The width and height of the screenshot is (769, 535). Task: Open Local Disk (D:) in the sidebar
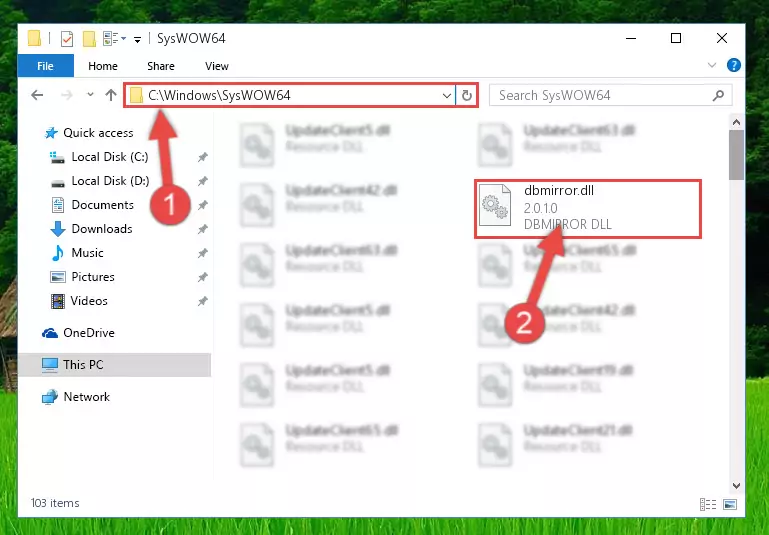(x=109, y=181)
